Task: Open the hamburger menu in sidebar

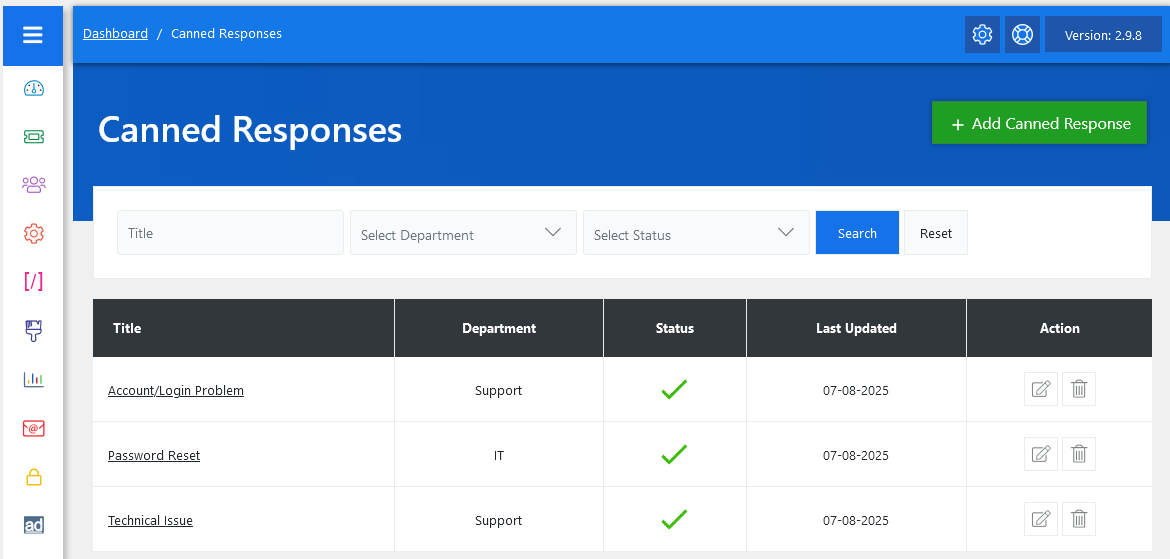Action: pos(33,36)
